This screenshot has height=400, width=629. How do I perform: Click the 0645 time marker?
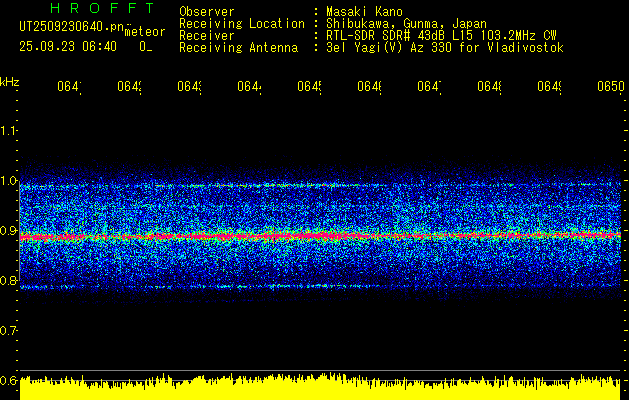point(309,86)
